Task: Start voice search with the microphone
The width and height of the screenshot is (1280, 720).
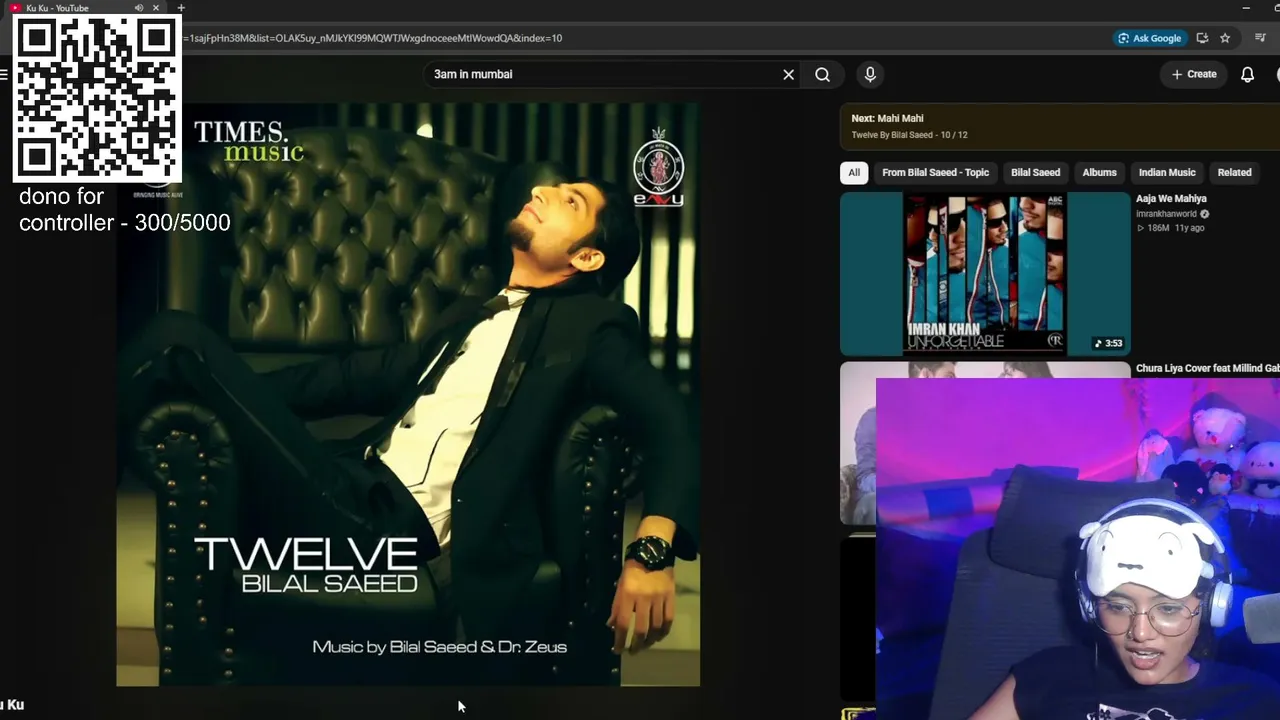Action: (x=870, y=74)
